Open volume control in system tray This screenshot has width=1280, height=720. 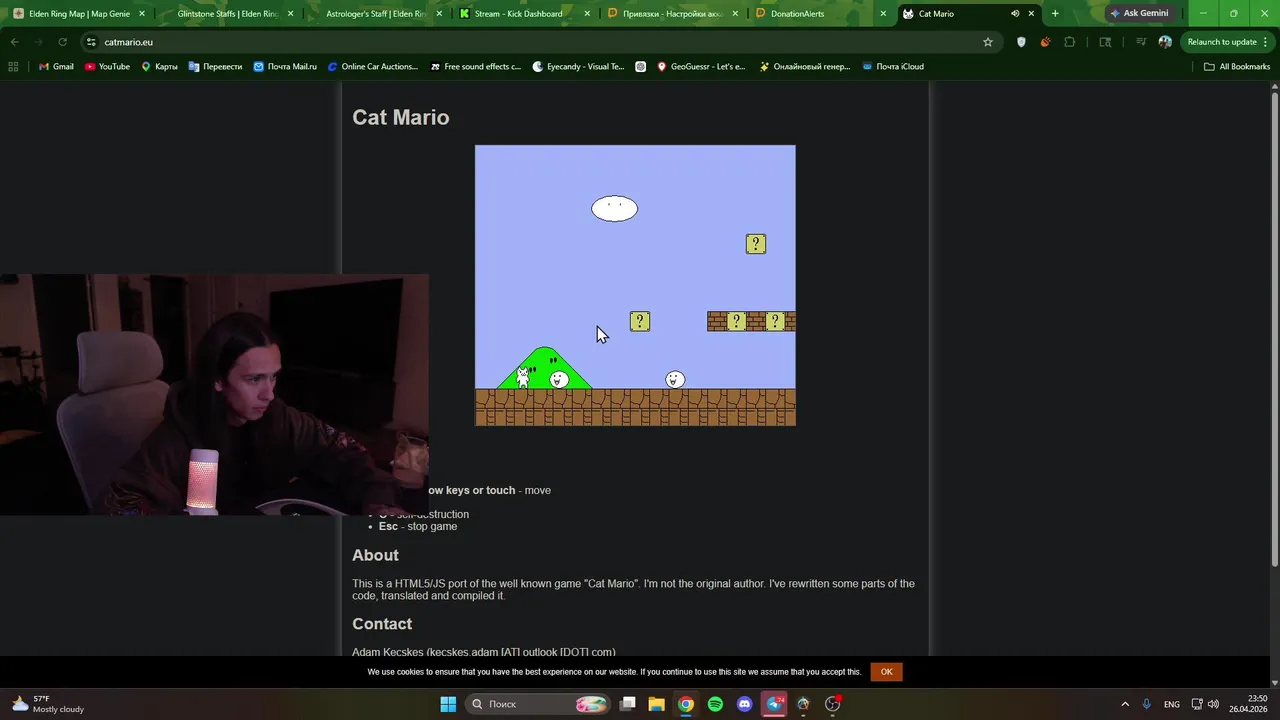[x=1213, y=704]
